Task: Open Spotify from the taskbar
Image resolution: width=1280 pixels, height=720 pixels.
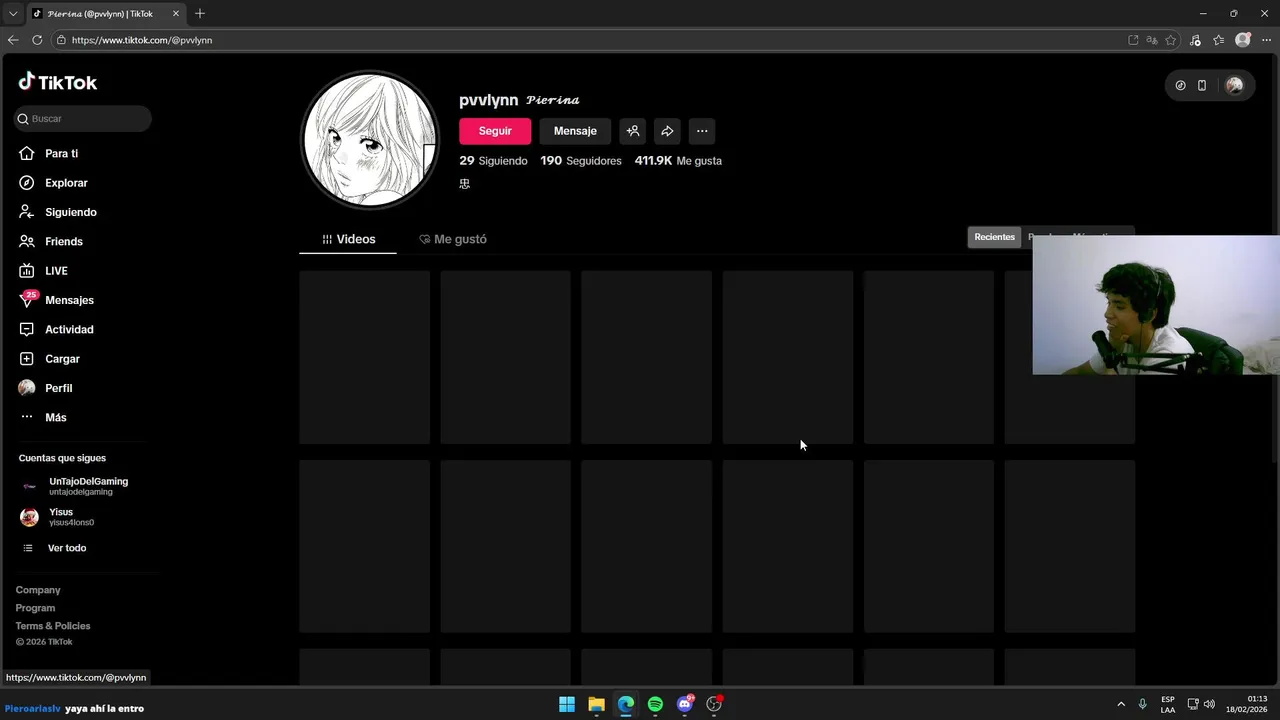Action: click(655, 704)
